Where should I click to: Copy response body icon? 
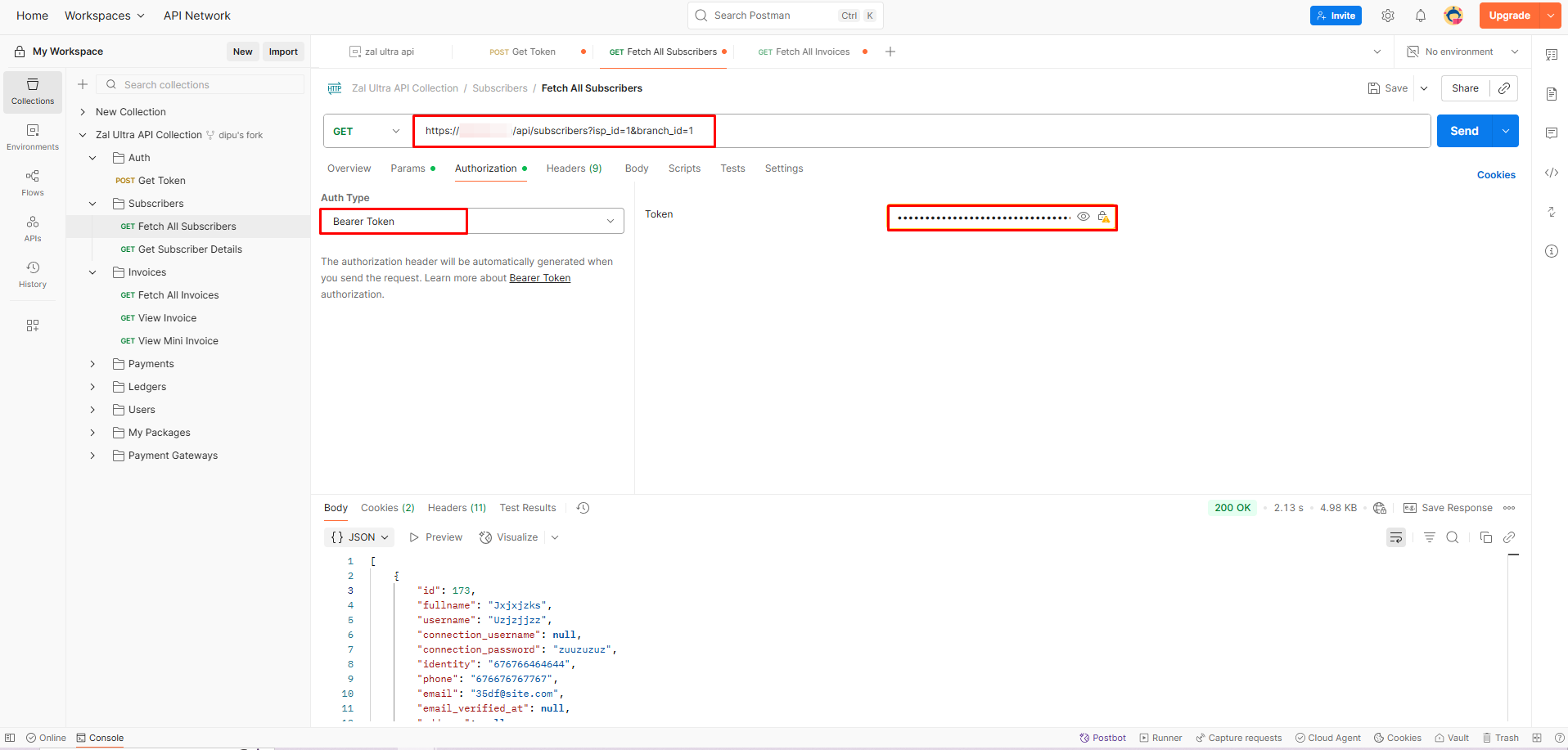(x=1486, y=537)
